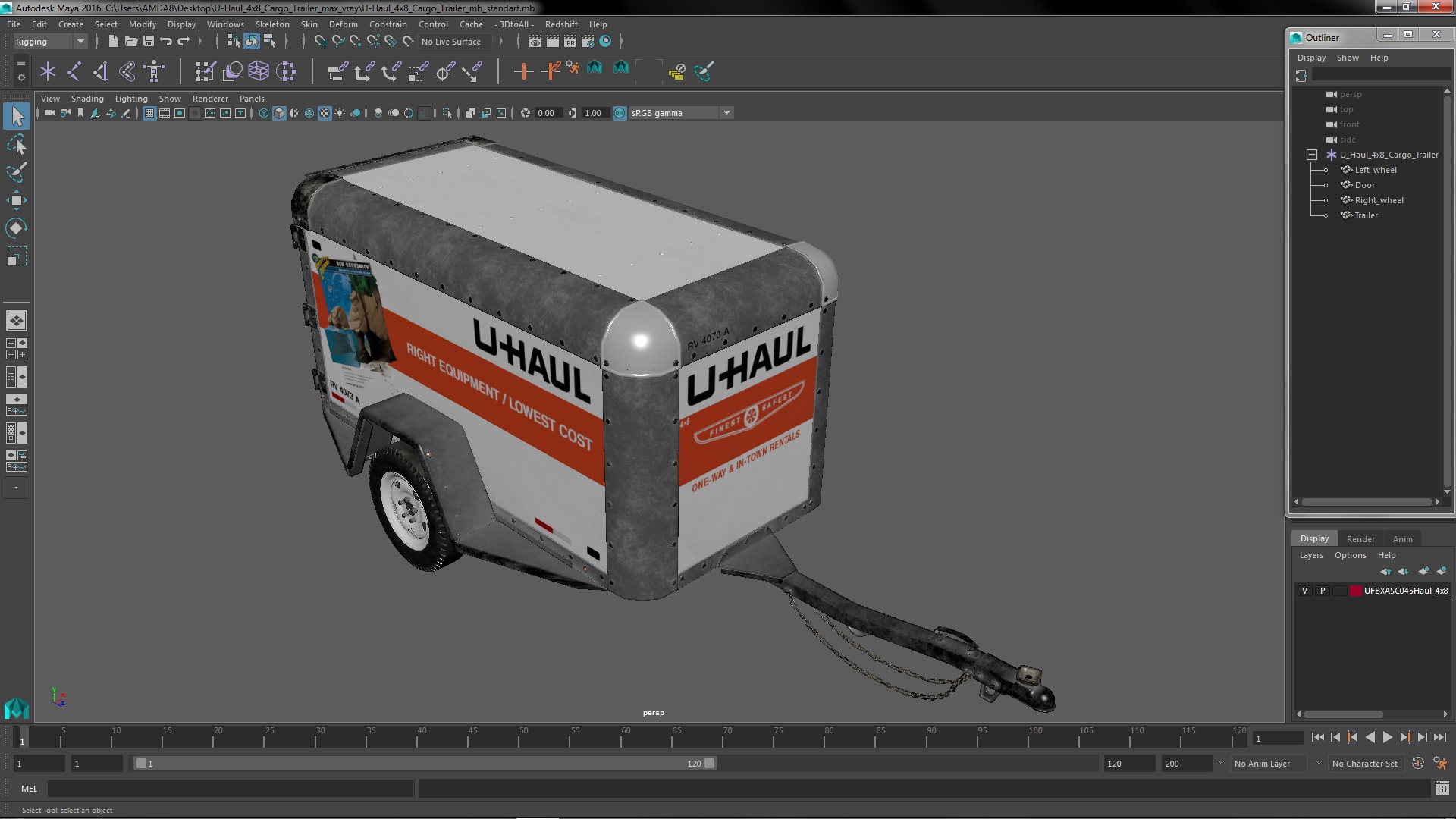The width and height of the screenshot is (1456, 819).
Task: Toggle use all lights in viewport
Action: tap(340, 113)
